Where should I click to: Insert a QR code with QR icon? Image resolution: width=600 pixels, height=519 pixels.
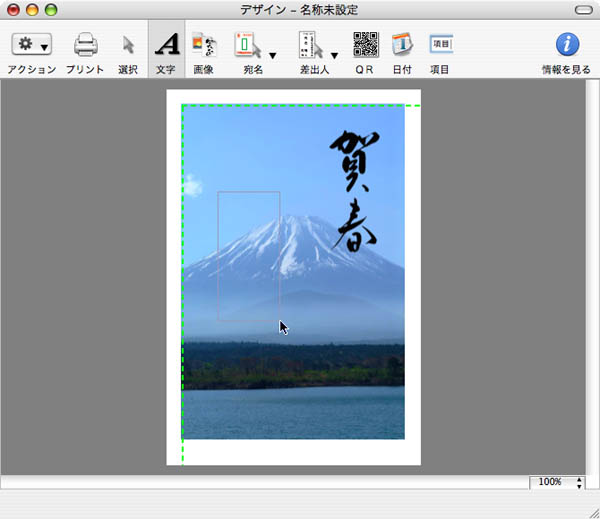[365, 45]
